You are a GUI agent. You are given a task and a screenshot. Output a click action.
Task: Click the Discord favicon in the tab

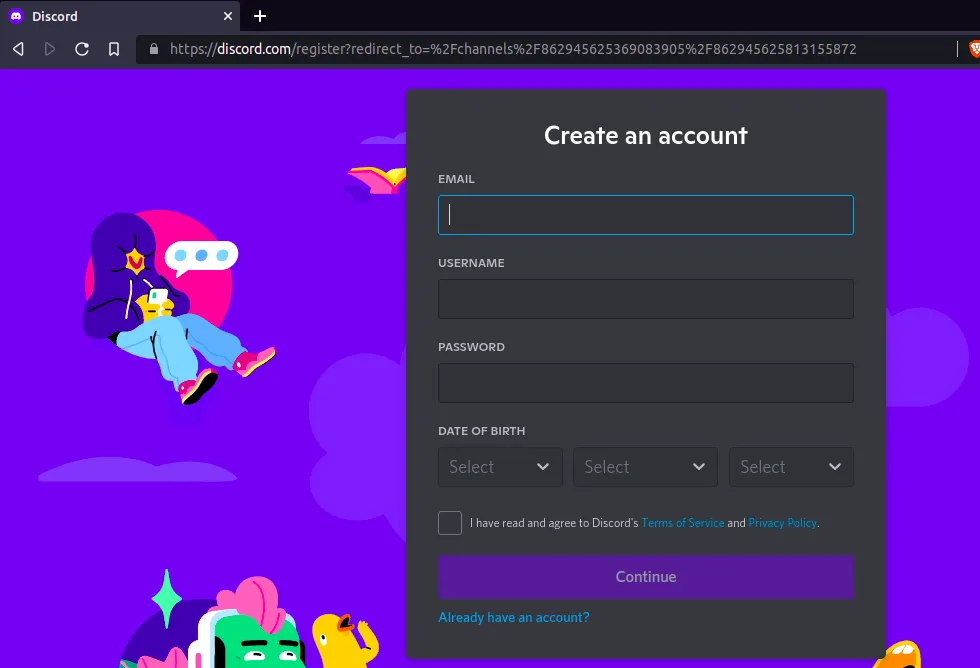[x=17, y=16]
